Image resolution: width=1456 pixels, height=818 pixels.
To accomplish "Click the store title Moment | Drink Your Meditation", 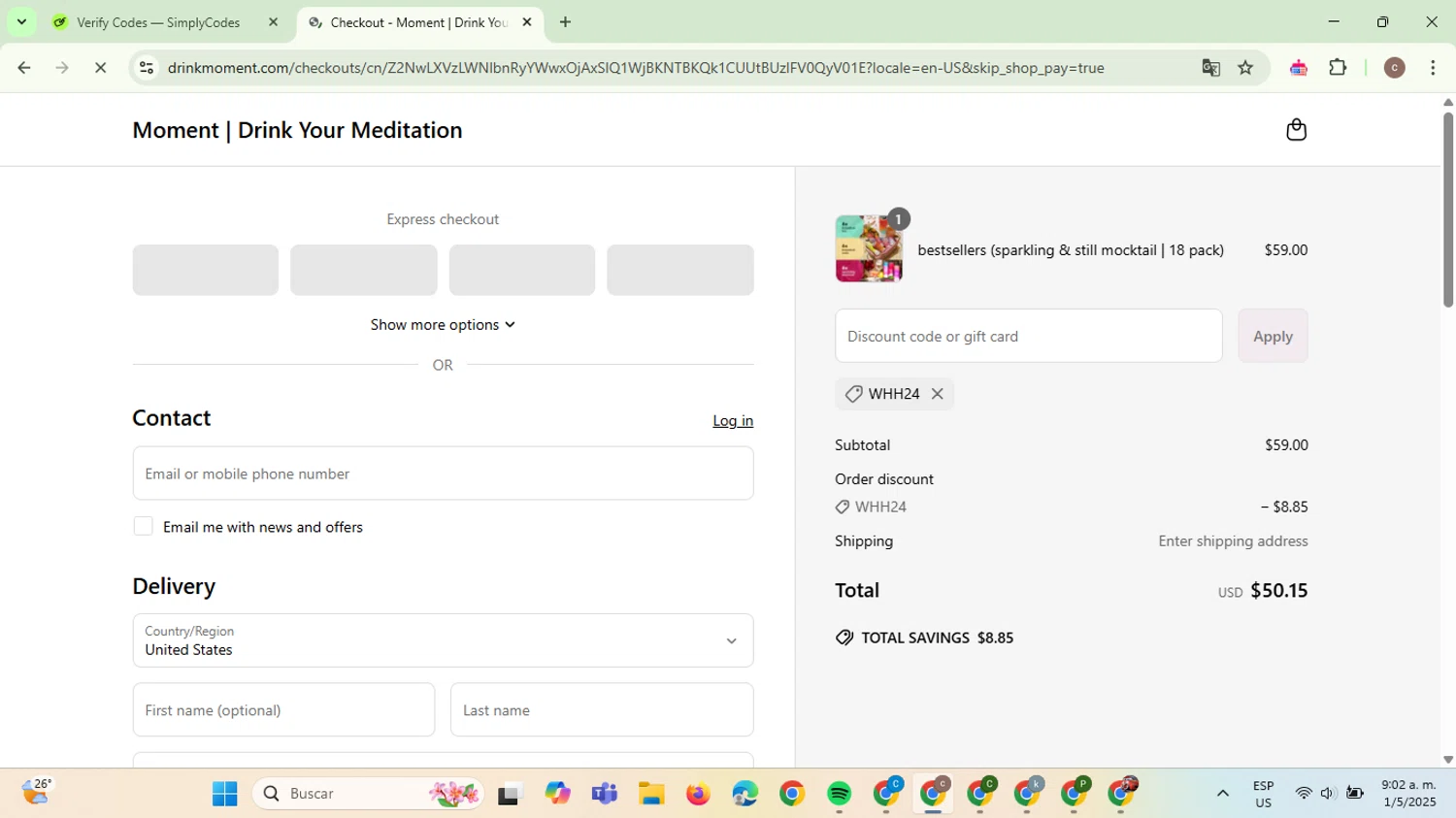I will [x=297, y=130].
